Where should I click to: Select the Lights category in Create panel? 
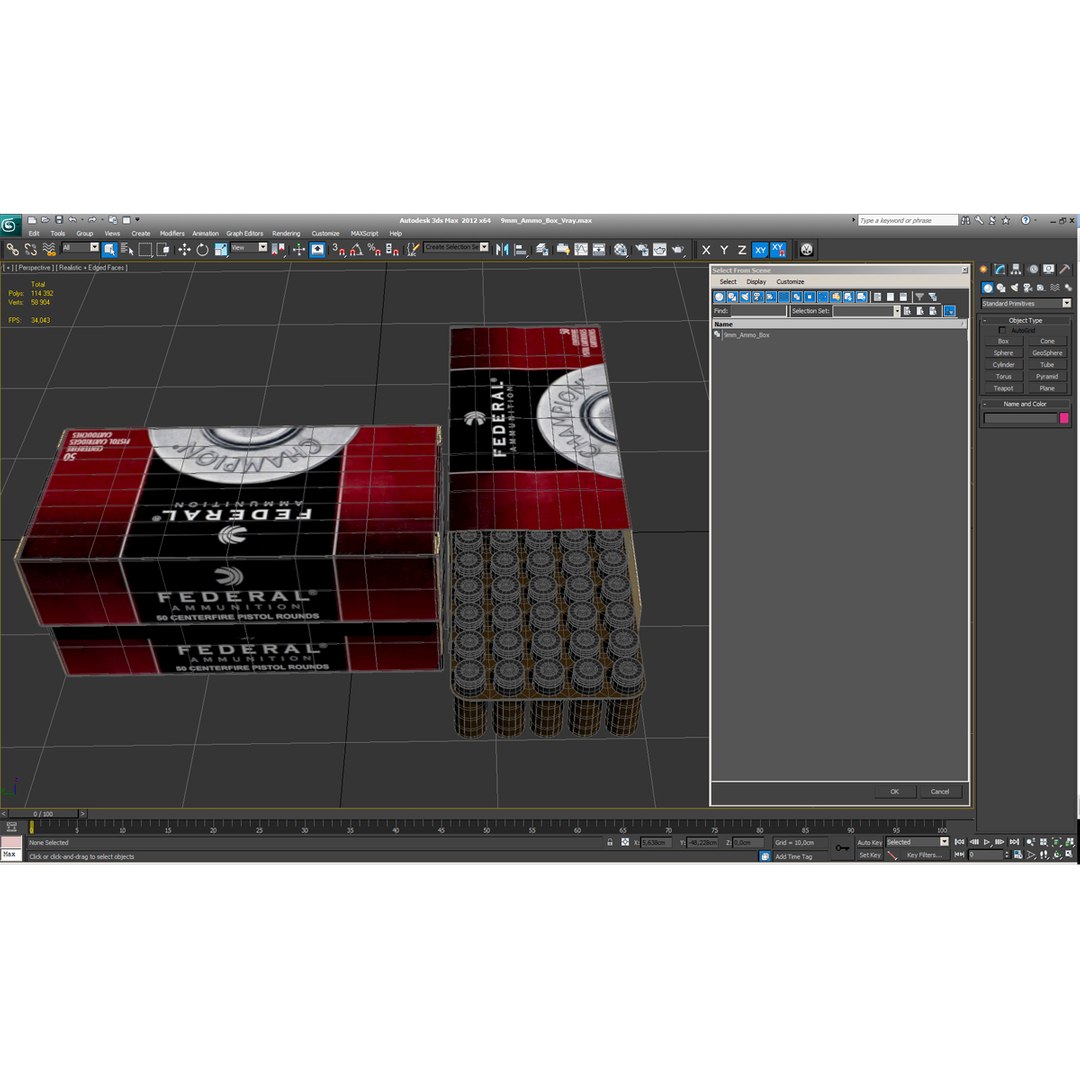pos(1014,288)
